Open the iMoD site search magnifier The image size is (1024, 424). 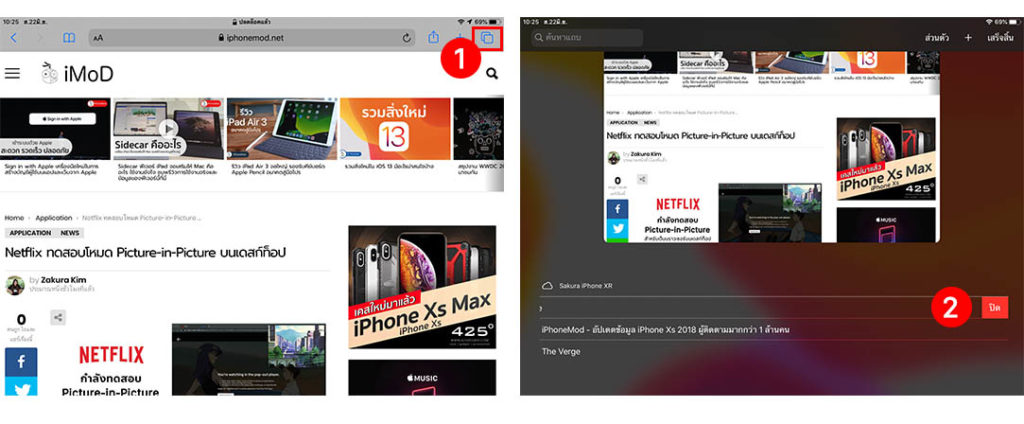click(x=492, y=74)
